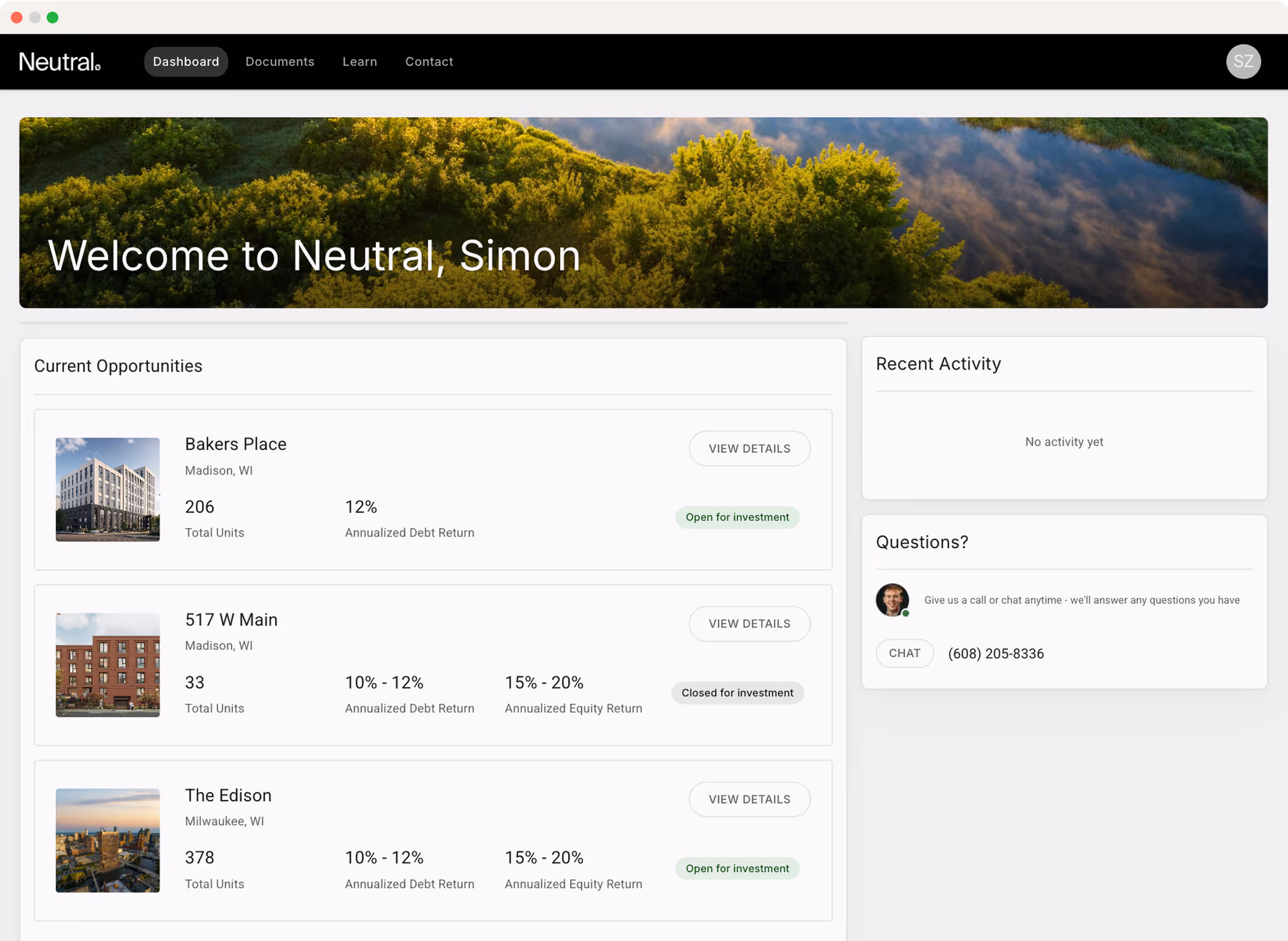
Task: View details for 517 W Main
Action: pyautogui.click(x=749, y=624)
